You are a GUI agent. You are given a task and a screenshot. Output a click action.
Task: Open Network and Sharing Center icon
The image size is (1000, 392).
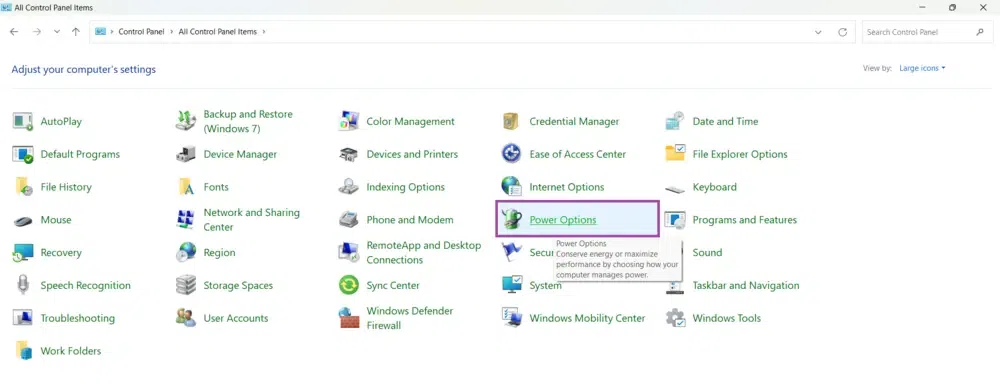(186, 220)
